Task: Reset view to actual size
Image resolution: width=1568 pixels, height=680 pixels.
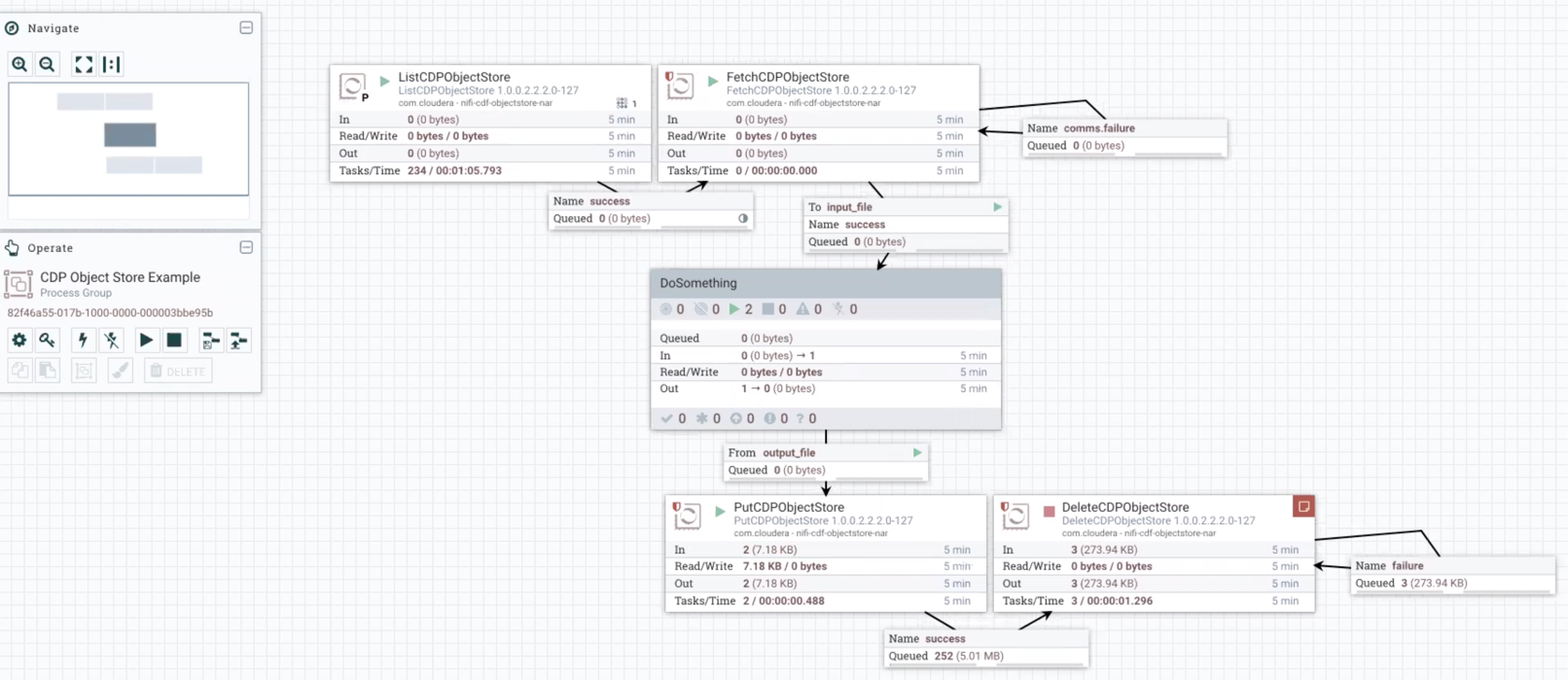Action: pyautogui.click(x=112, y=64)
